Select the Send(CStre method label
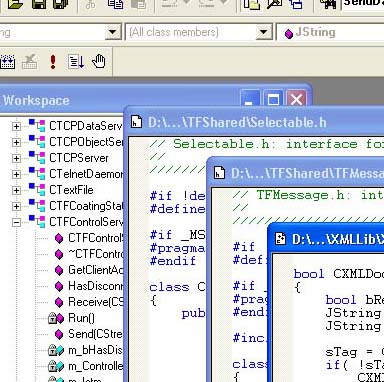The height and width of the screenshot is (382, 384). [95, 334]
